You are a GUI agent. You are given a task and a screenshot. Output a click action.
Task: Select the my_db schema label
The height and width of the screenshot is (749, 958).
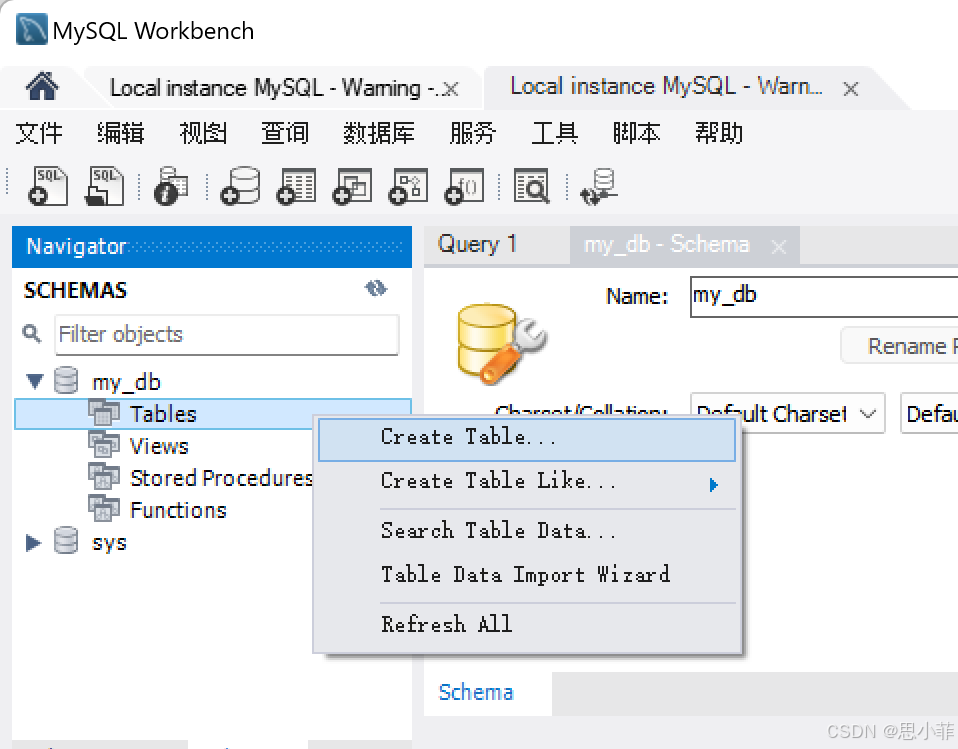tap(126, 382)
